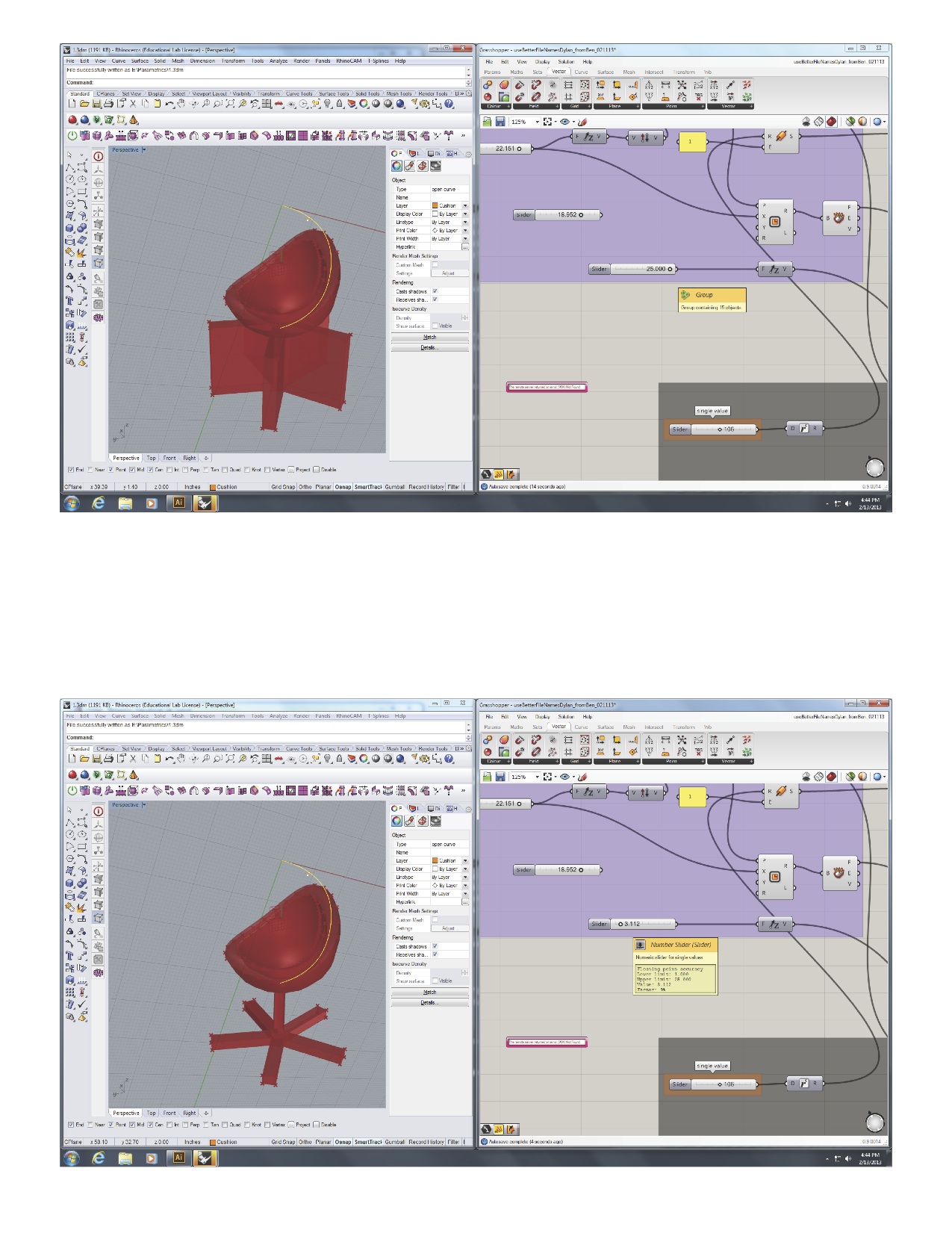Click the preview eye icon in upper Grasshopper toolbar
This screenshot has width=952, height=1233.
click(x=564, y=122)
